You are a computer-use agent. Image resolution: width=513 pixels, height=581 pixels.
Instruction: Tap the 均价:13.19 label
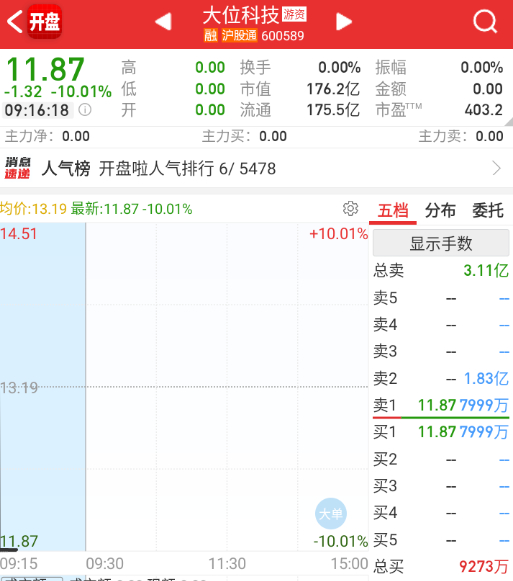33,209
